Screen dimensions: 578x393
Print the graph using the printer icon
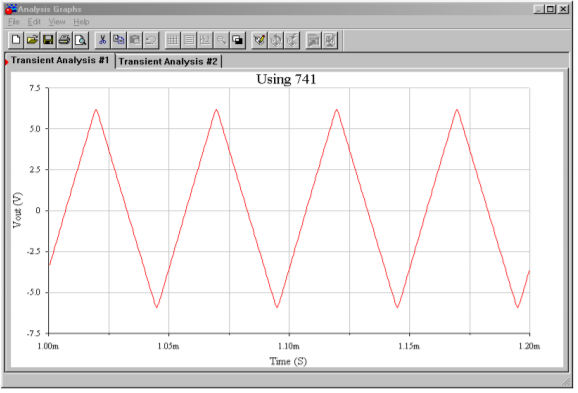click(x=65, y=39)
